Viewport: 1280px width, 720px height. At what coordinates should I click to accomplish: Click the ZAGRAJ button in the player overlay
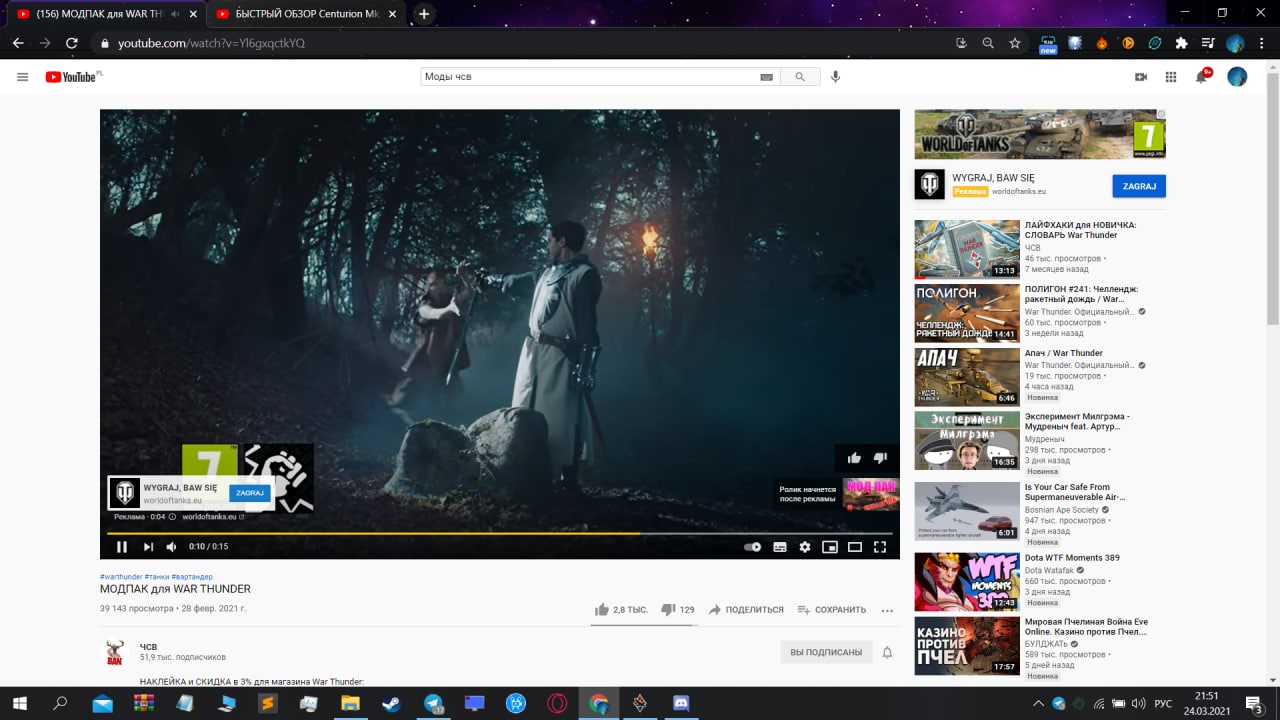(250, 493)
